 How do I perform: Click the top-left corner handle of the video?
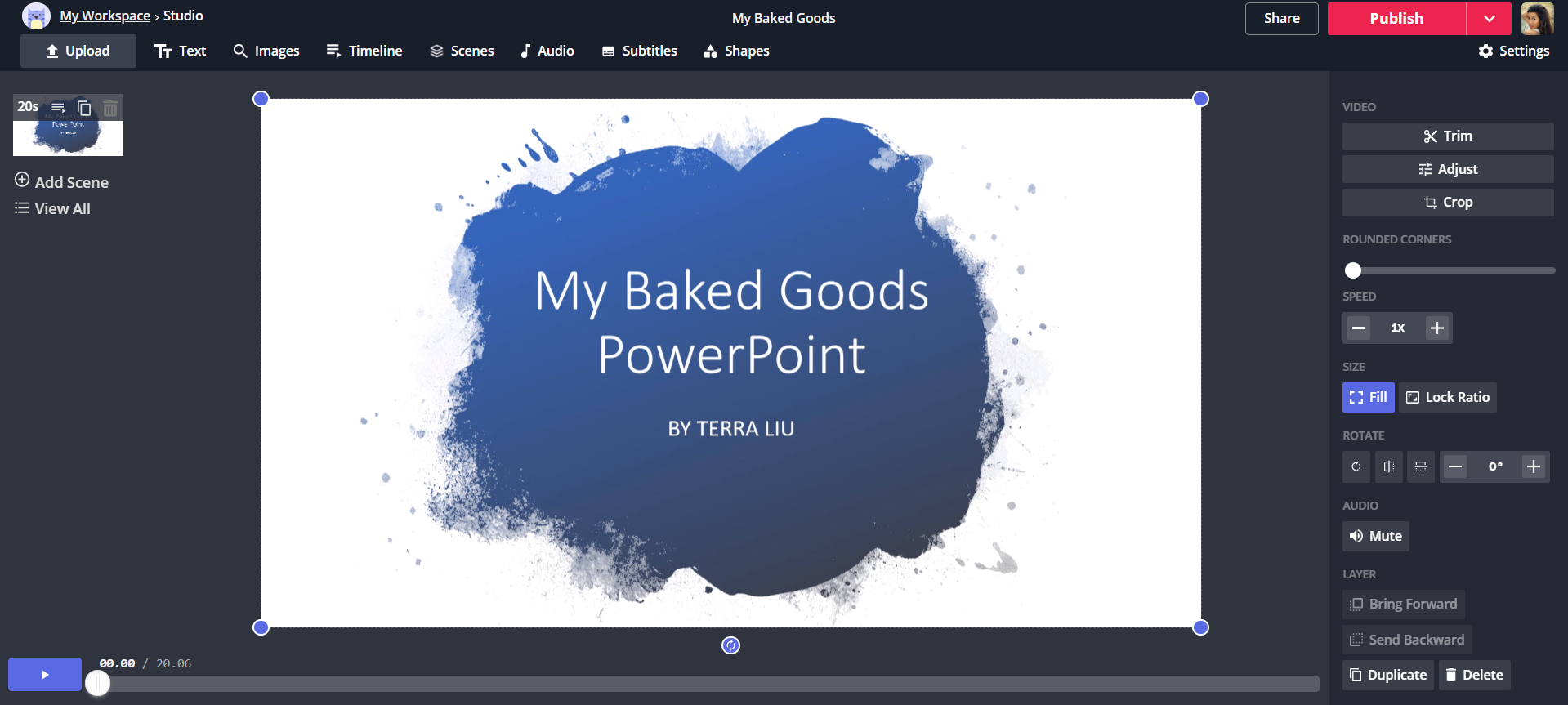[x=261, y=99]
